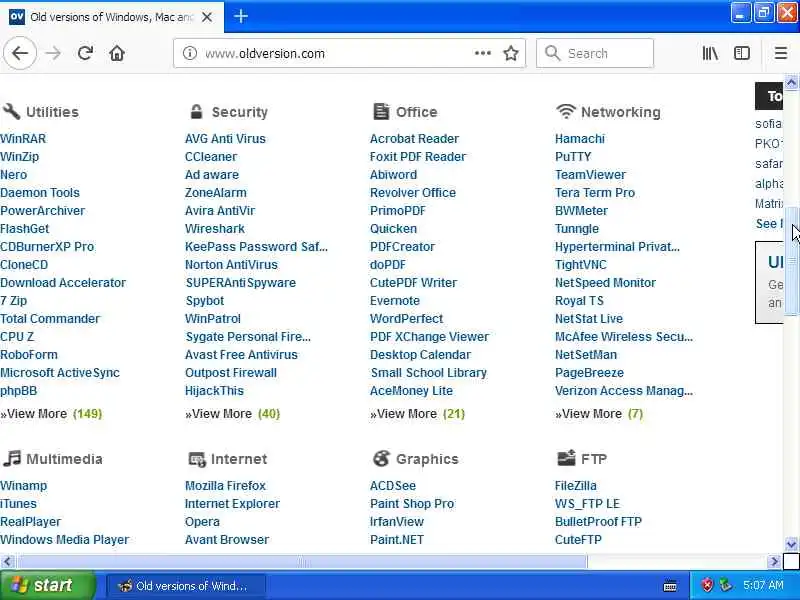
Task: Open the CCleaner link
Action: pos(211,157)
